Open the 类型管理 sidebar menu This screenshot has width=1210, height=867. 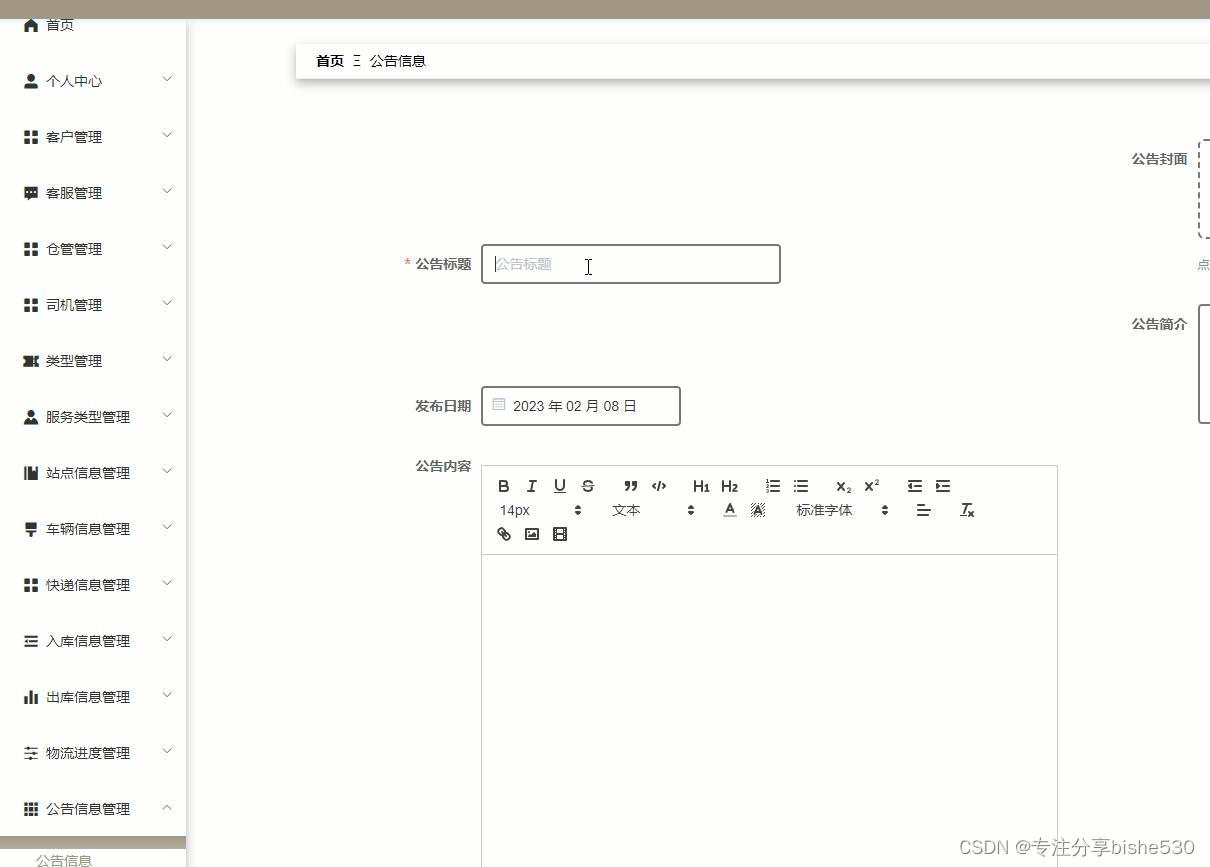click(x=93, y=361)
